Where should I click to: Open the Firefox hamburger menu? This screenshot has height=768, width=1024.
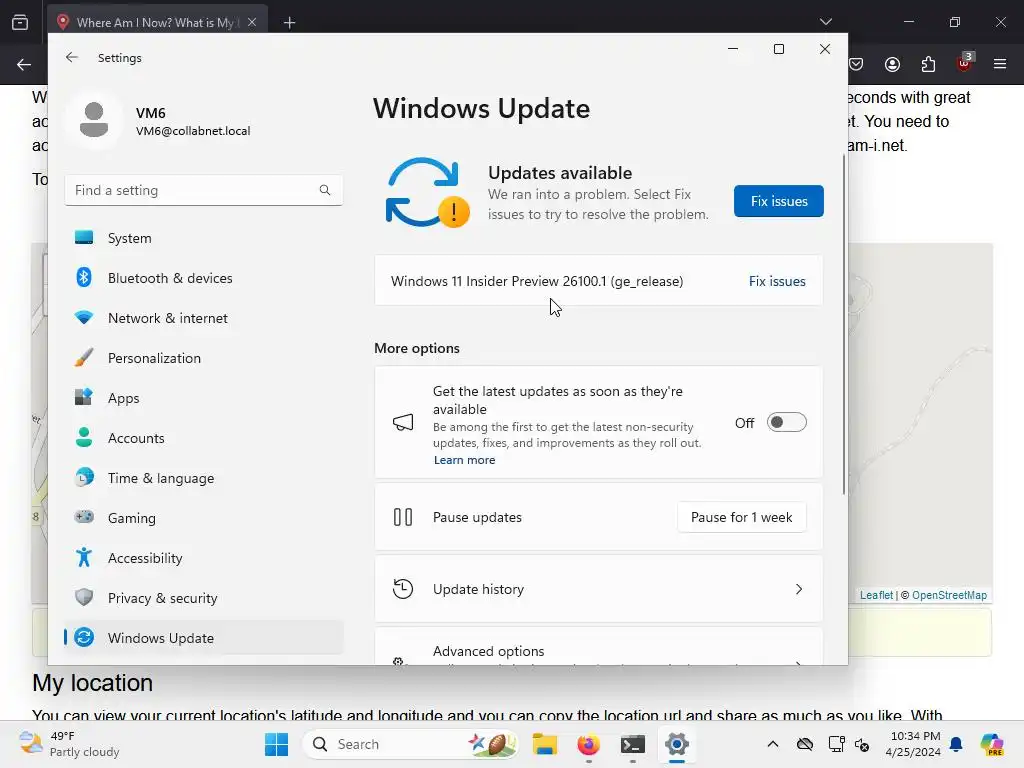[1000, 64]
